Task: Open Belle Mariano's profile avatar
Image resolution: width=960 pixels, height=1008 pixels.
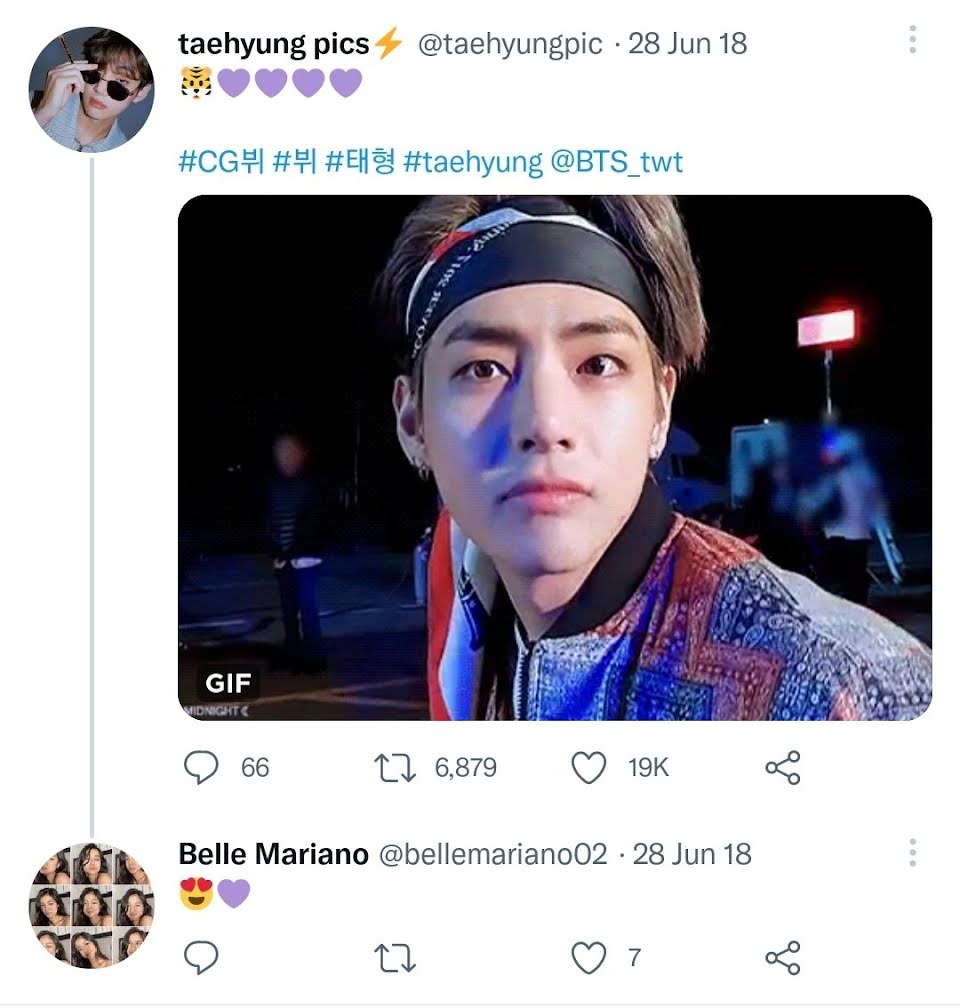Action: click(91, 905)
